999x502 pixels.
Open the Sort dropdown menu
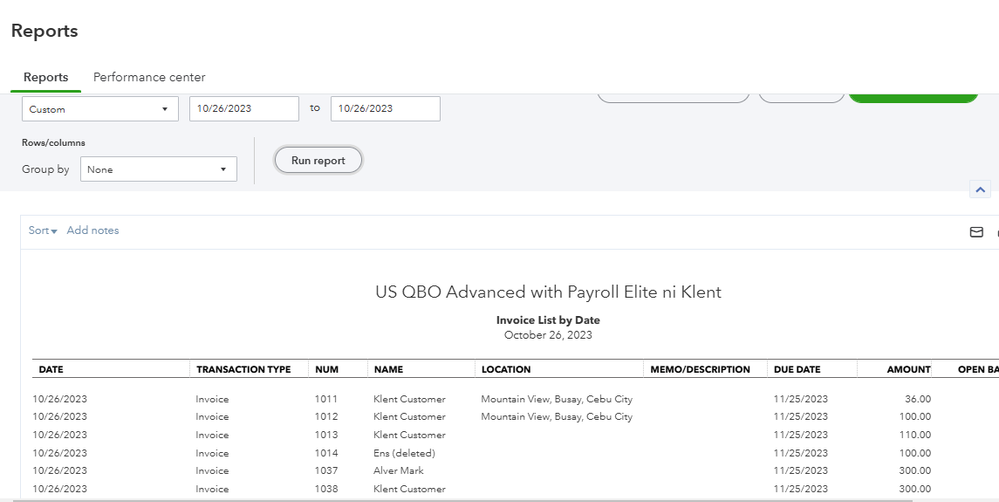tap(42, 231)
